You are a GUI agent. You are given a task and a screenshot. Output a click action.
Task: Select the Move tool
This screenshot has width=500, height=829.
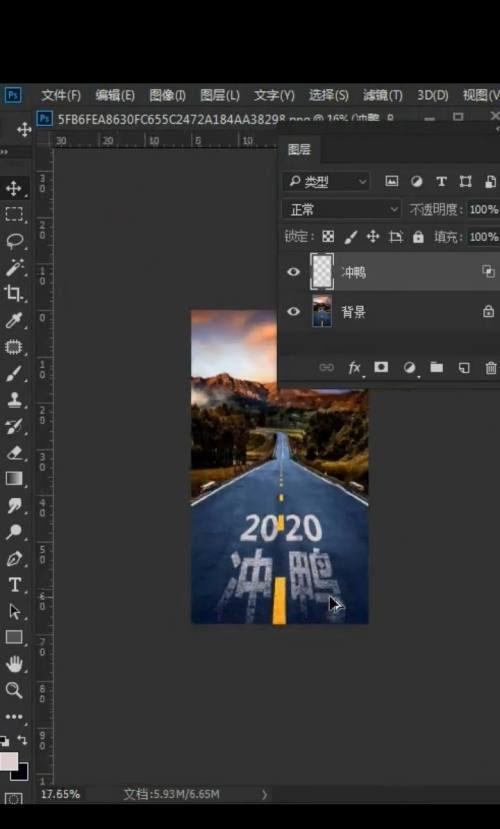tap(14, 188)
